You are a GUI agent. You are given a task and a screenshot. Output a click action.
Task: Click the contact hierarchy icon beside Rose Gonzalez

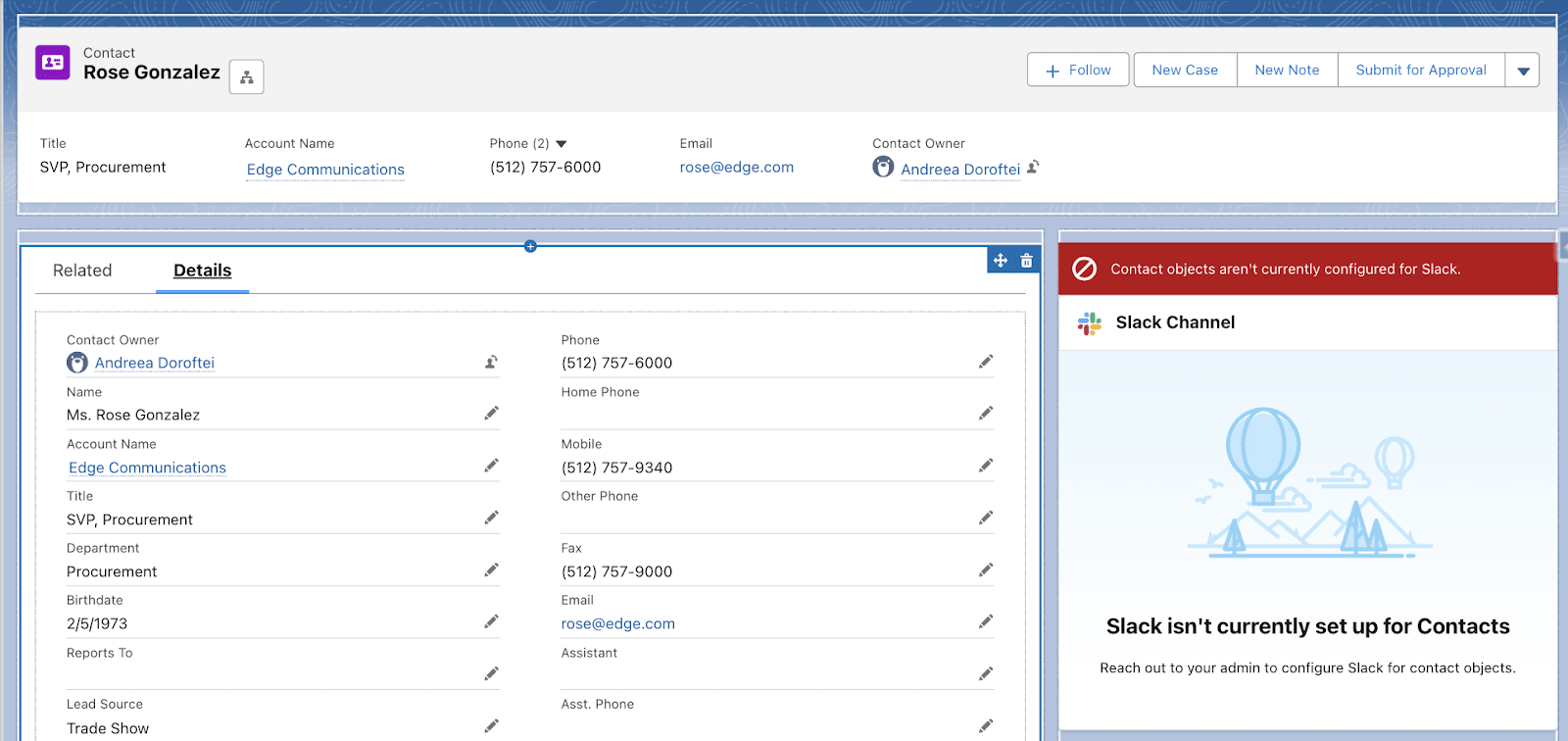pyautogui.click(x=246, y=77)
